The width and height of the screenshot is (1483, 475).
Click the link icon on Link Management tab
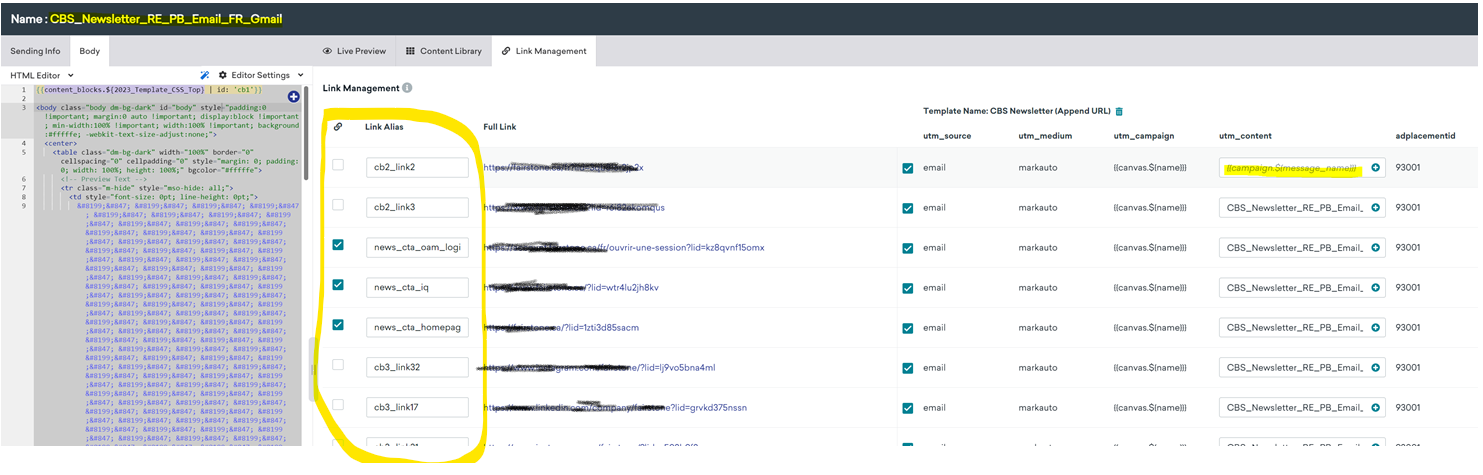(x=506, y=51)
